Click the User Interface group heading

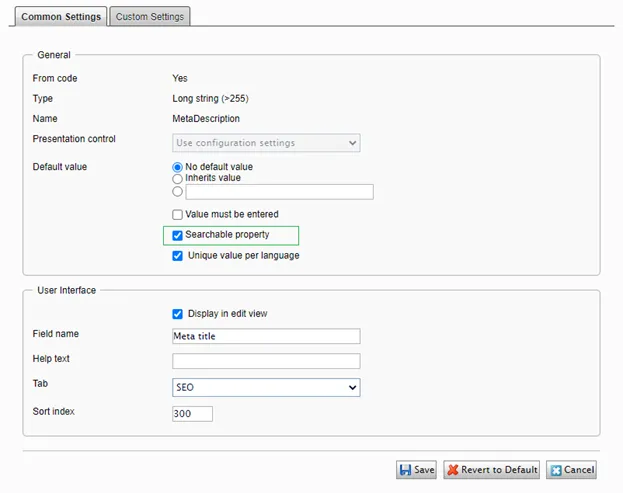pyautogui.click(x=66, y=290)
